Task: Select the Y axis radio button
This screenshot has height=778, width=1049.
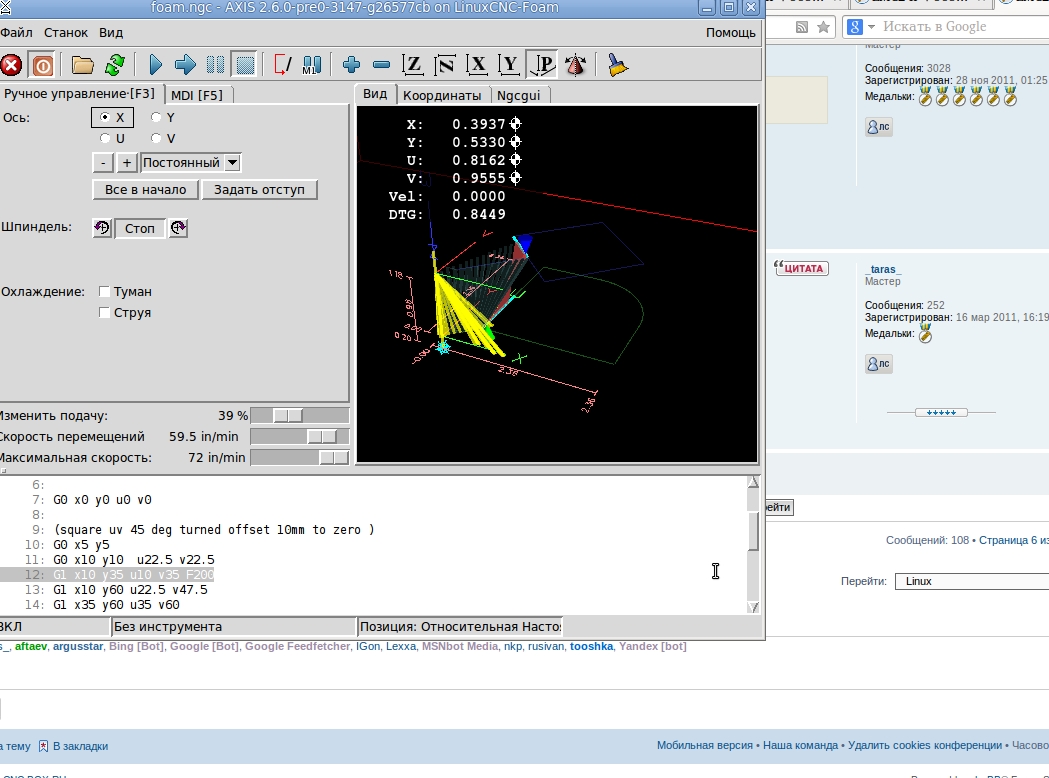Action: point(156,117)
